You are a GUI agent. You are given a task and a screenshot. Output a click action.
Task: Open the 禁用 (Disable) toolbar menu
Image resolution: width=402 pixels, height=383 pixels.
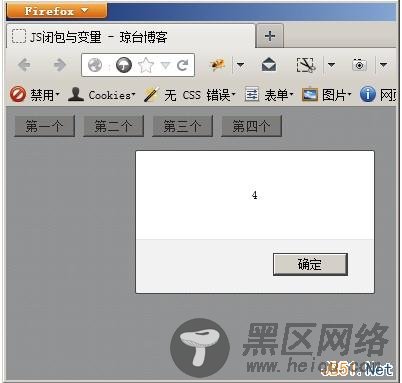[x=35, y=95]
